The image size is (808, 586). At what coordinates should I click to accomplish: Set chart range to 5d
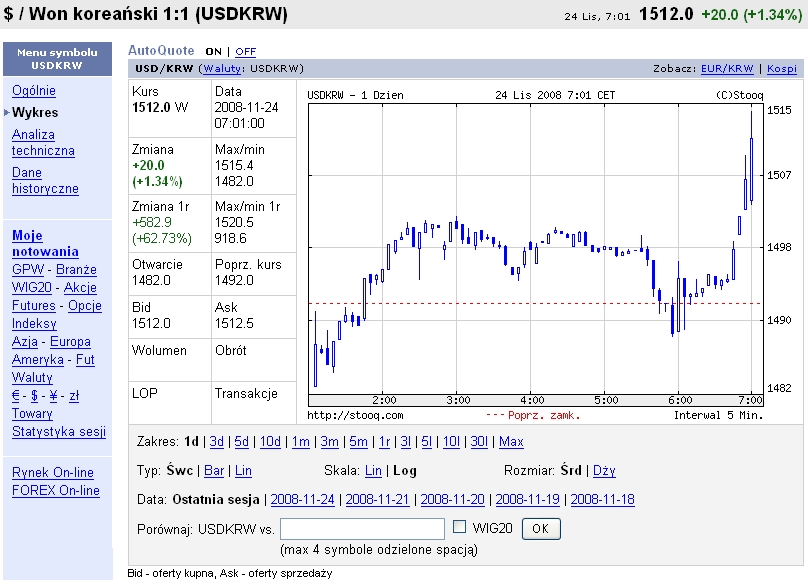[241, 442]
